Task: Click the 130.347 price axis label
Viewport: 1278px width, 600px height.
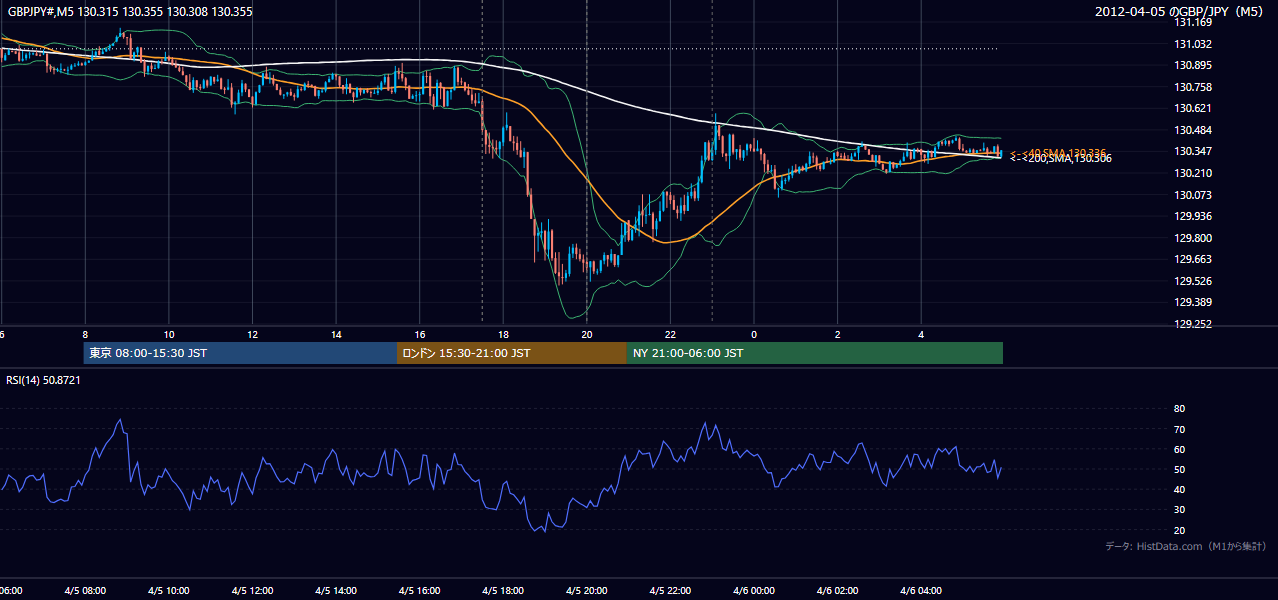Action: (1194, 152)
